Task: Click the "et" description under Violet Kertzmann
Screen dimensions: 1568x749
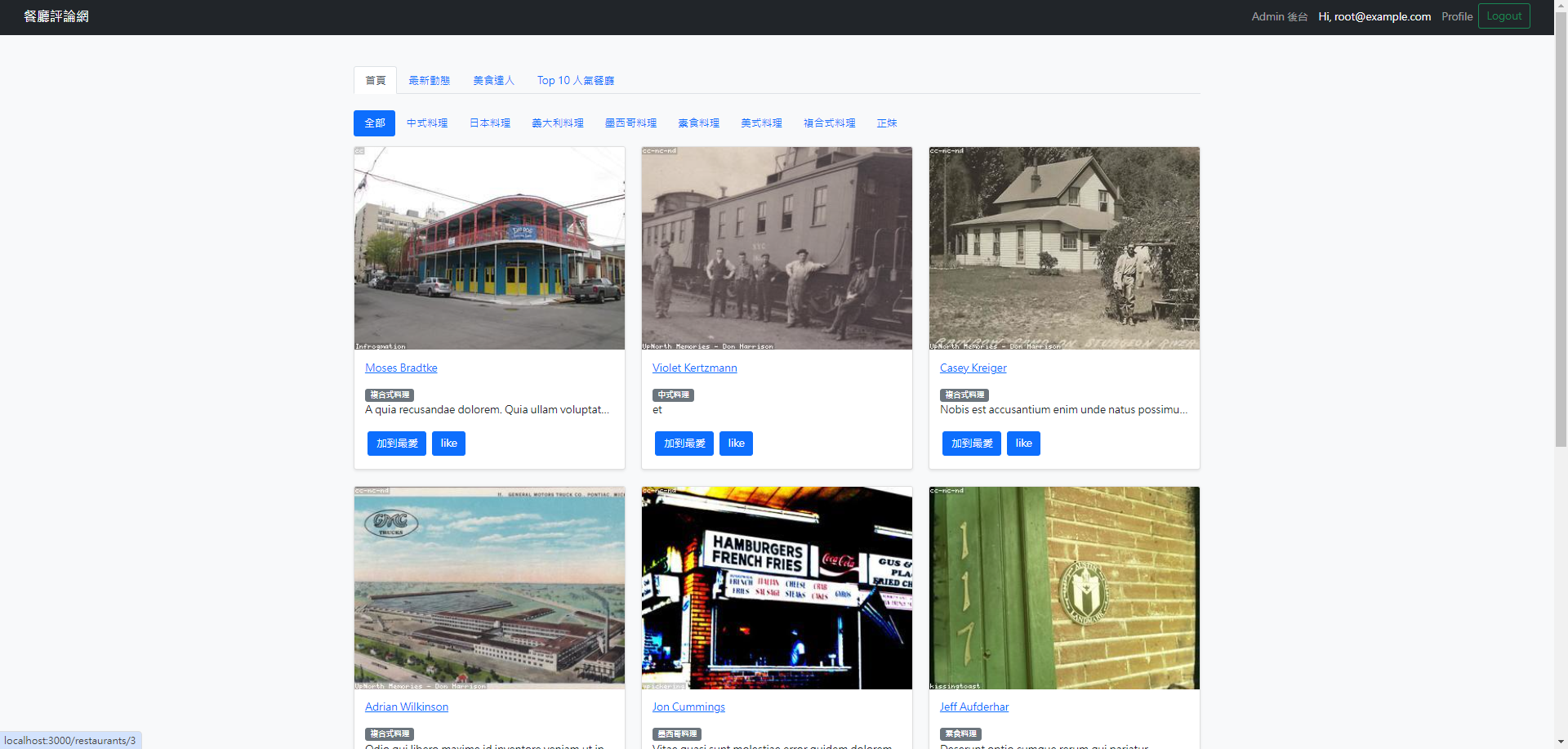Action: point(657,410)
